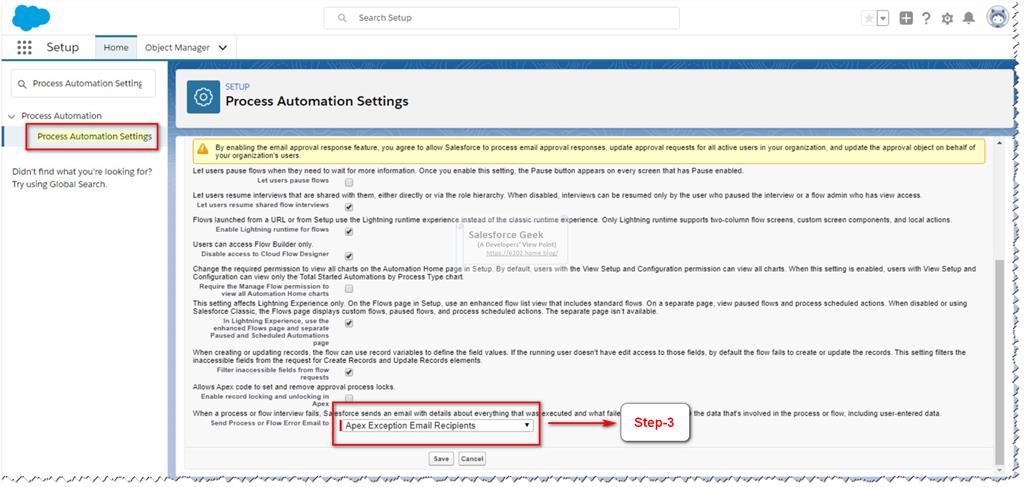This screenshot has height=487, width=1024.
Task: Click the Search Setup magnifier icon
Action: pos(342,18)
